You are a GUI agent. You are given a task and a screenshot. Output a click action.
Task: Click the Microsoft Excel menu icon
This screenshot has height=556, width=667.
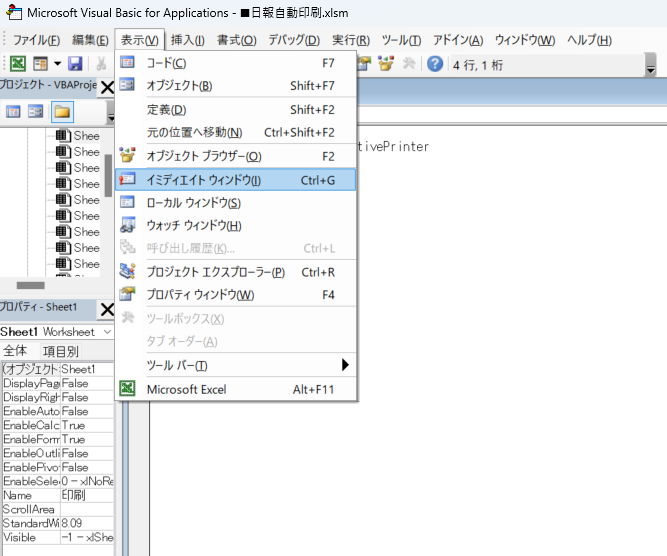[127, 388]
